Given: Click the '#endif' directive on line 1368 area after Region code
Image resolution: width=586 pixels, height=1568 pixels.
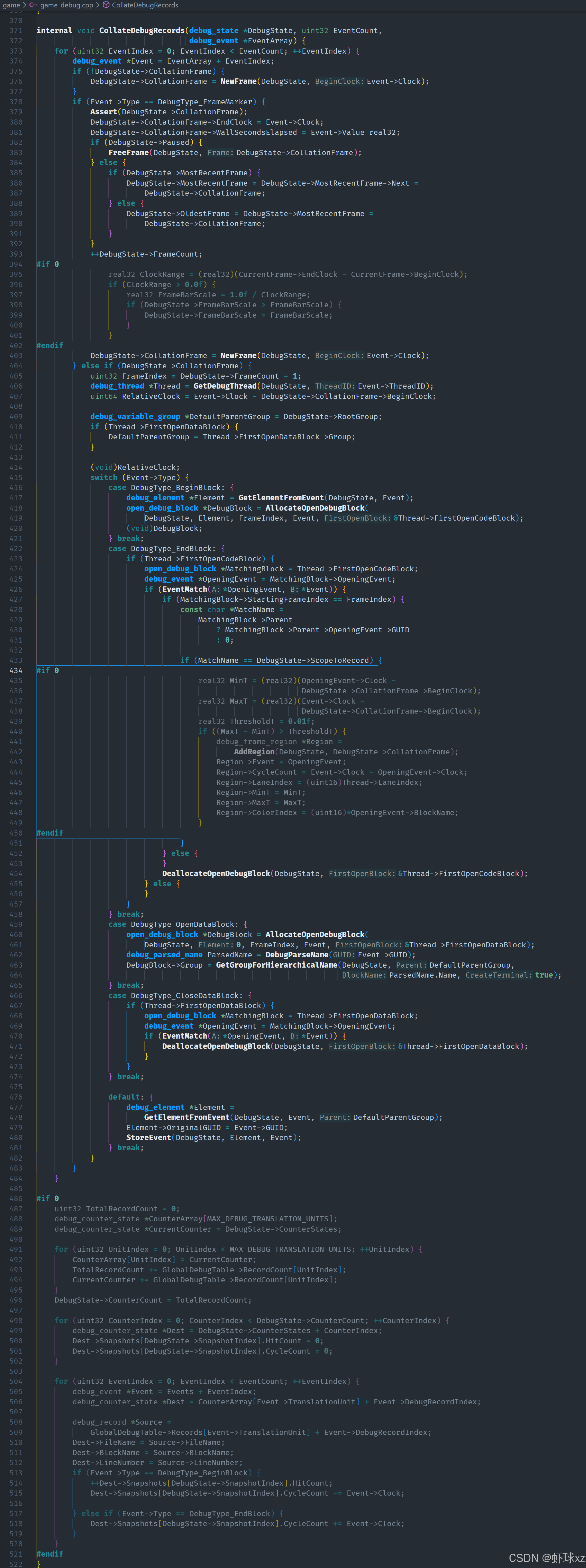Looking at the screenshot, I should click(49, 833).
